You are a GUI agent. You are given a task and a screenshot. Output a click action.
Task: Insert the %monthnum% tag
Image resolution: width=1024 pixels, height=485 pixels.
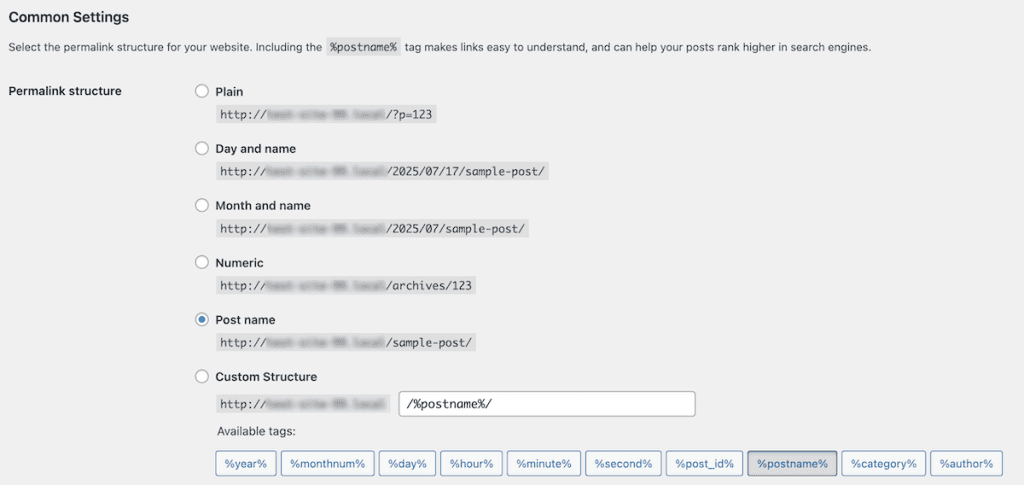[x=328, y=463]
